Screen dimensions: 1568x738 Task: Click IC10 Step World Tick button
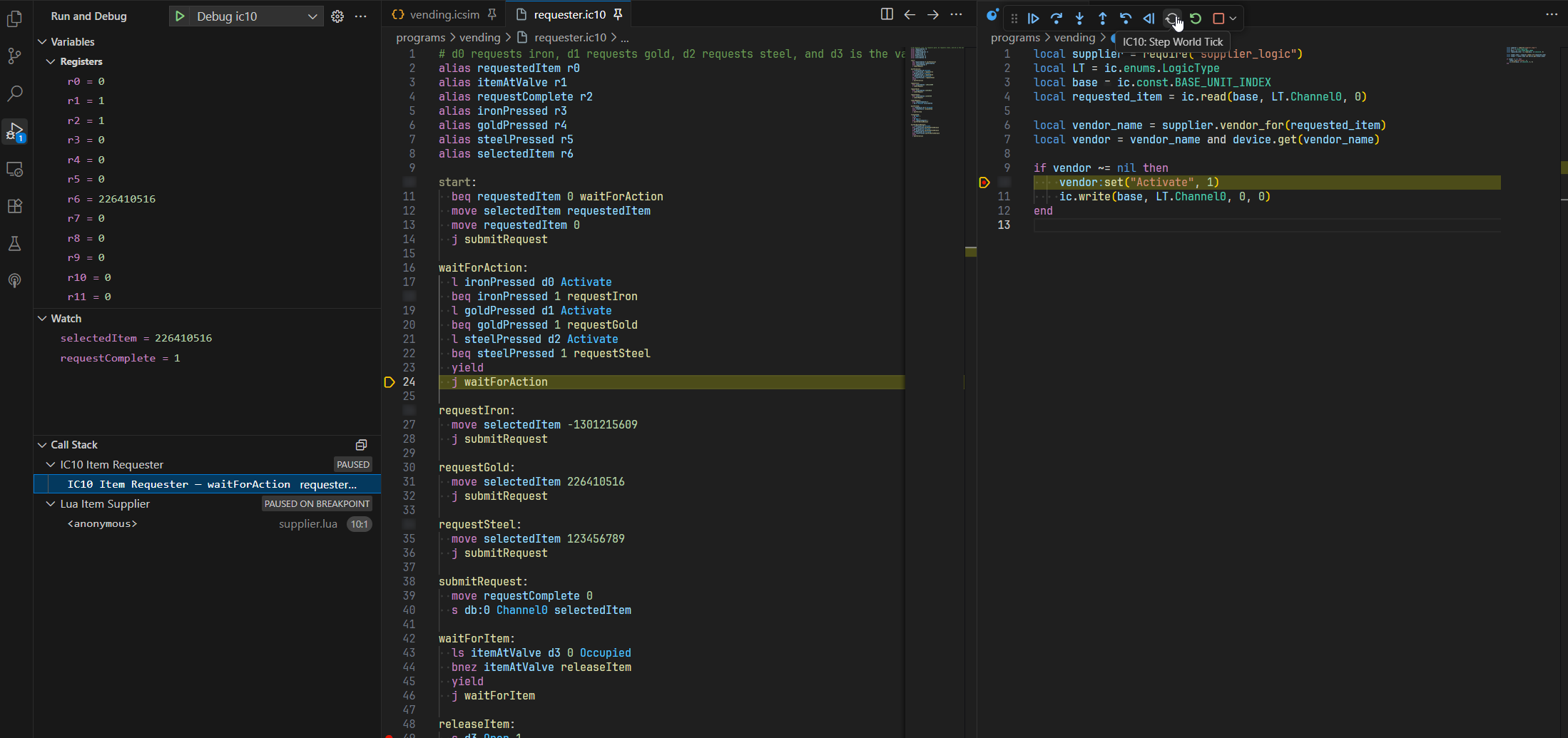coord(1172,19)
